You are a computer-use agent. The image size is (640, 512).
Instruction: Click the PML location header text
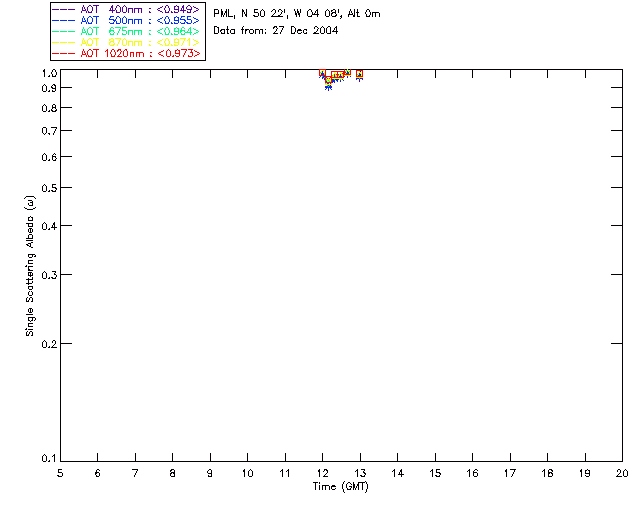pos(297,13)
